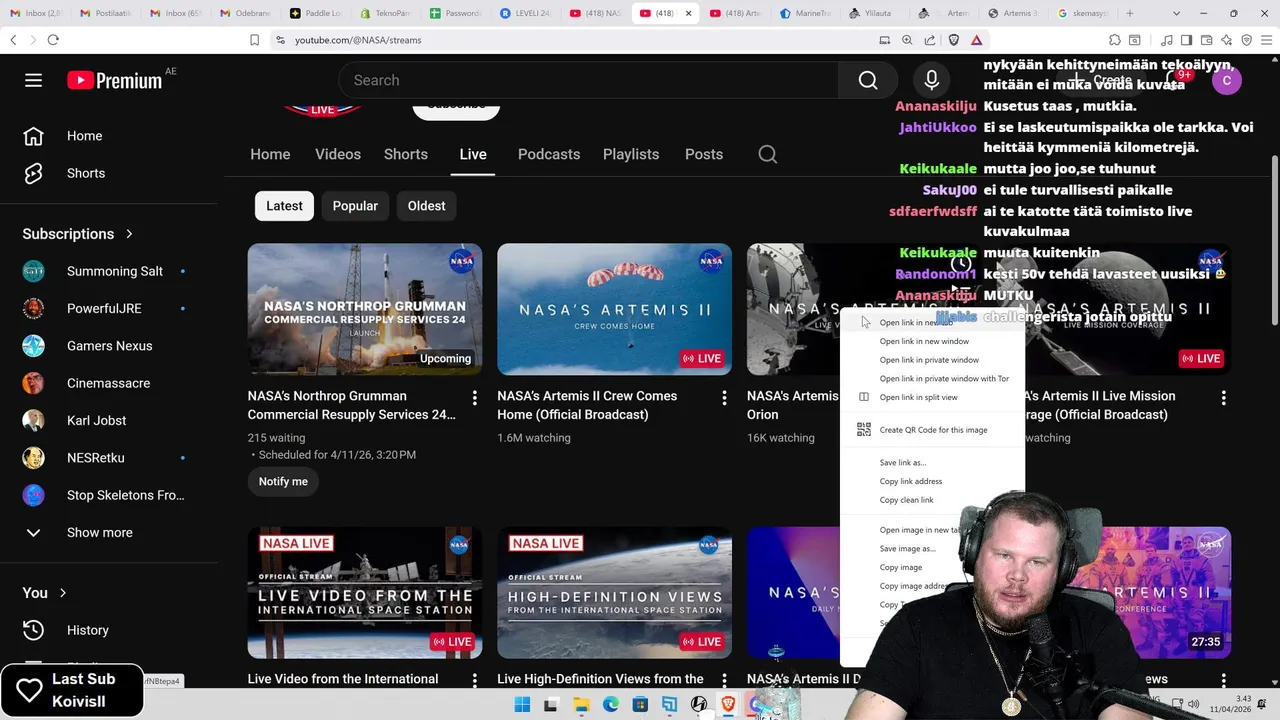The width and height of the screenshot is (1280, 720).
Task: Open Brave Rewards triangle icon
Action: point(976,40)
